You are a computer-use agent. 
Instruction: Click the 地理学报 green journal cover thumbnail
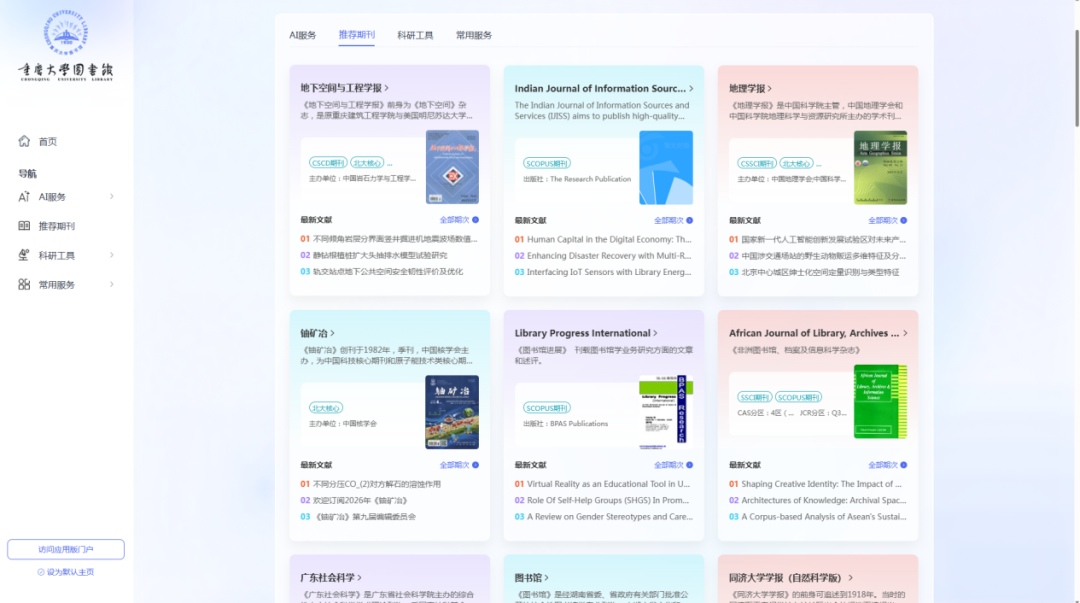point(880,167)
